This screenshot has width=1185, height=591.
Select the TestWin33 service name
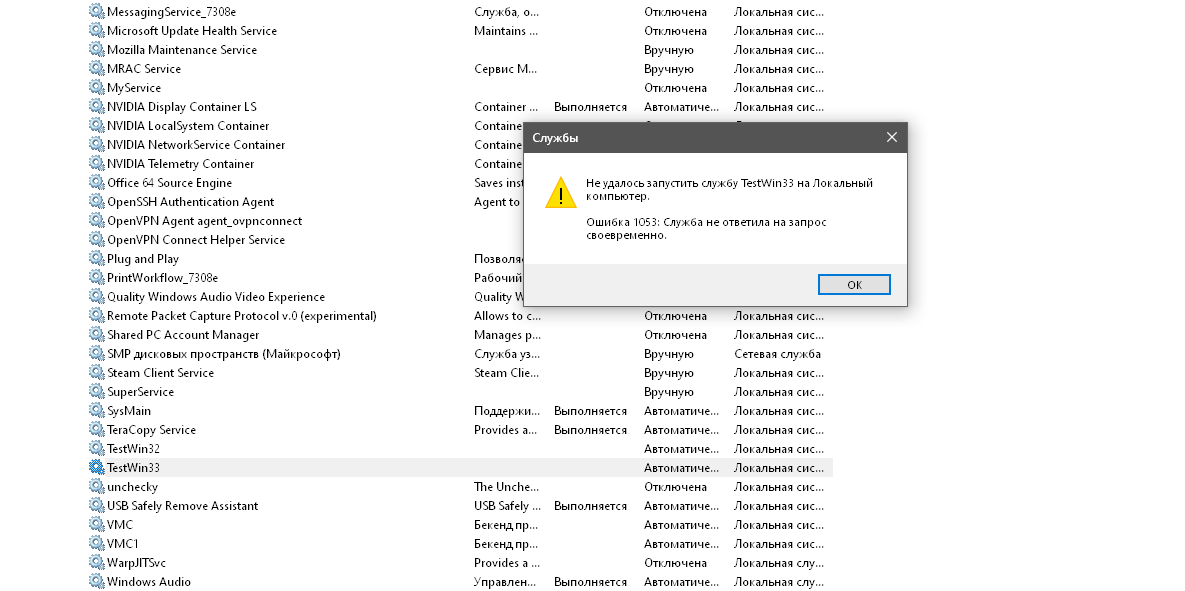click(133, 468)
